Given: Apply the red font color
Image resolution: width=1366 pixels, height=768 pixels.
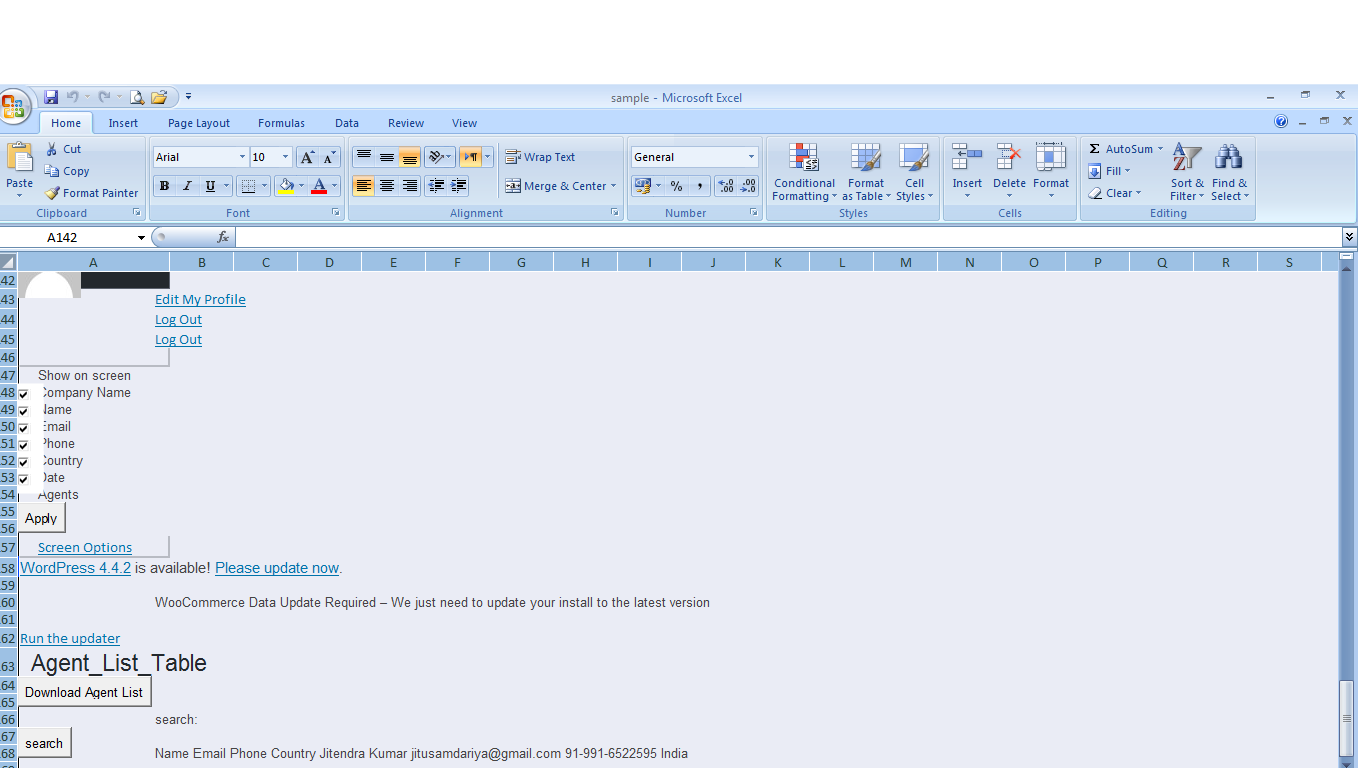Looking at the screenshot, I should tap(319, 186).
